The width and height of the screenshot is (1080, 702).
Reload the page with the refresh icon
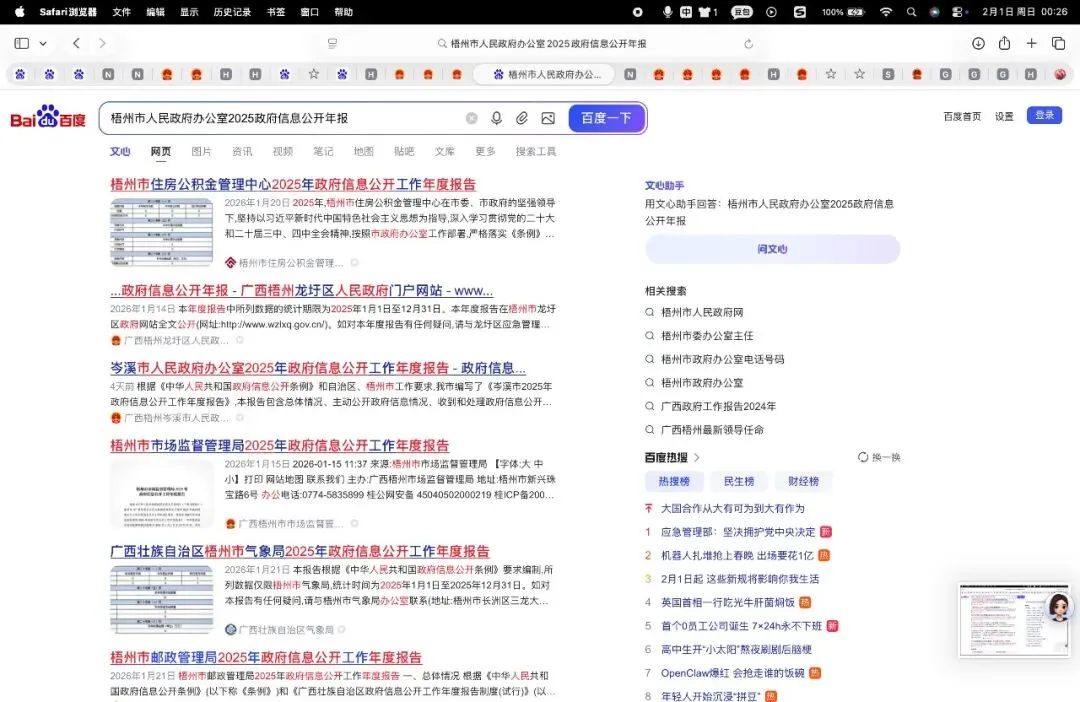click(x=749, y=43)
